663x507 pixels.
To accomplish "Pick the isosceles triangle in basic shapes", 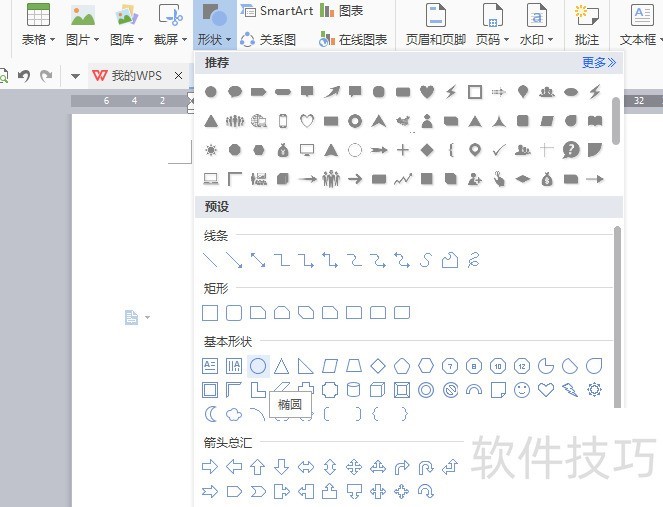I will [281, 366].
